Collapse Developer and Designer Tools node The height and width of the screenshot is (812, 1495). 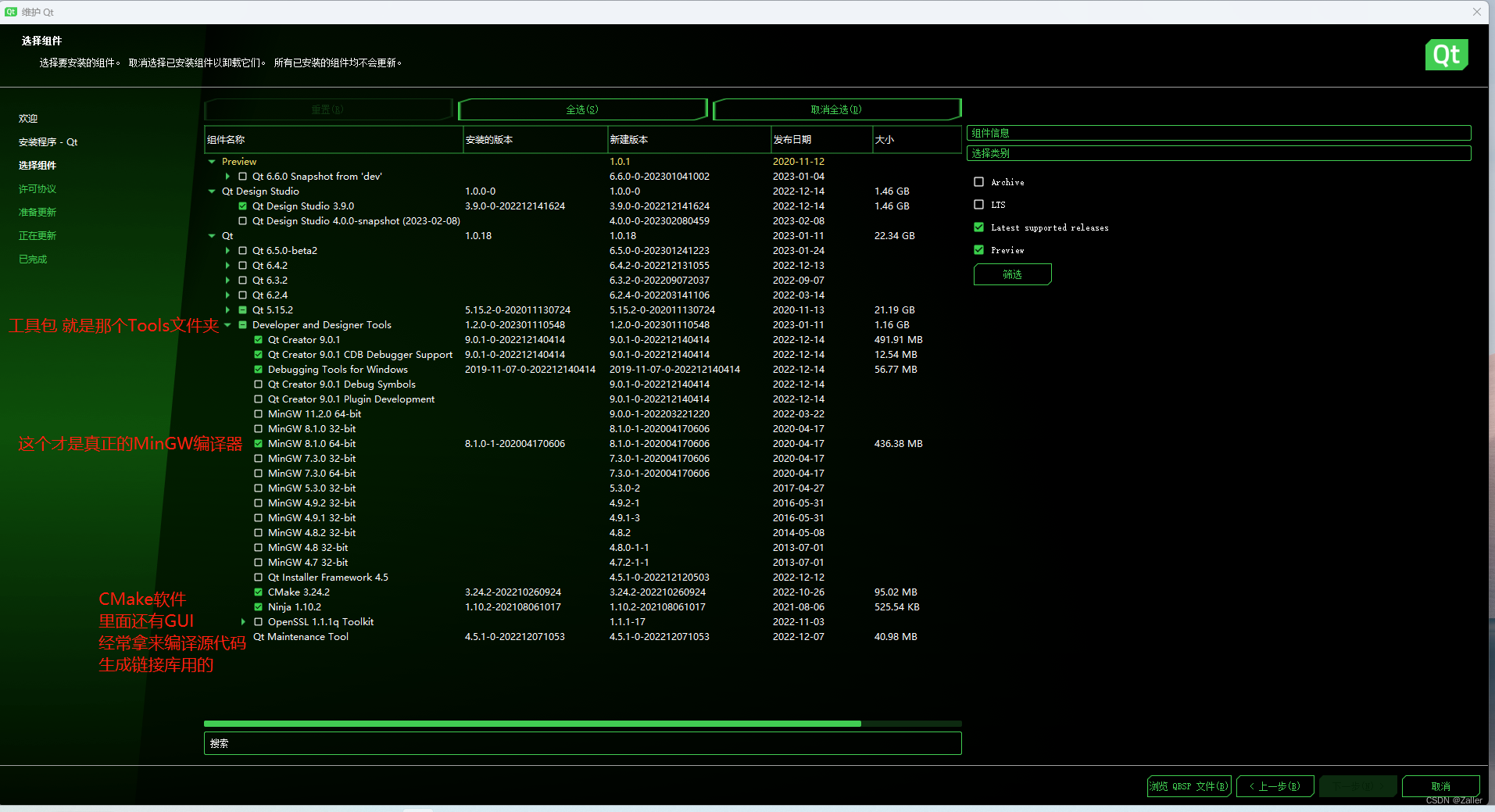pyautogui.click(x=227, y=325)
